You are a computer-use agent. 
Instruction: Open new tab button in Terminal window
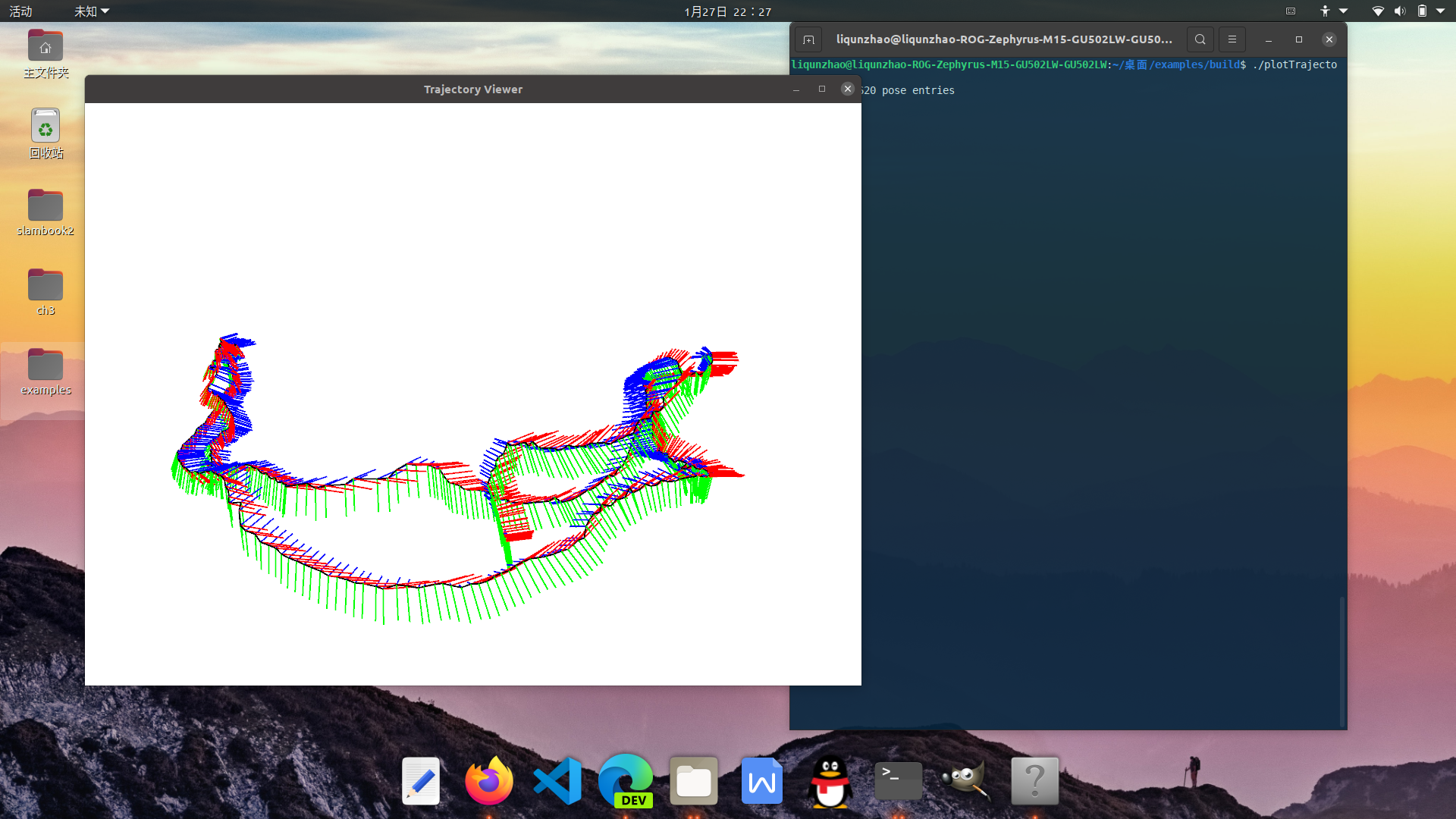(x=808, y=39)
